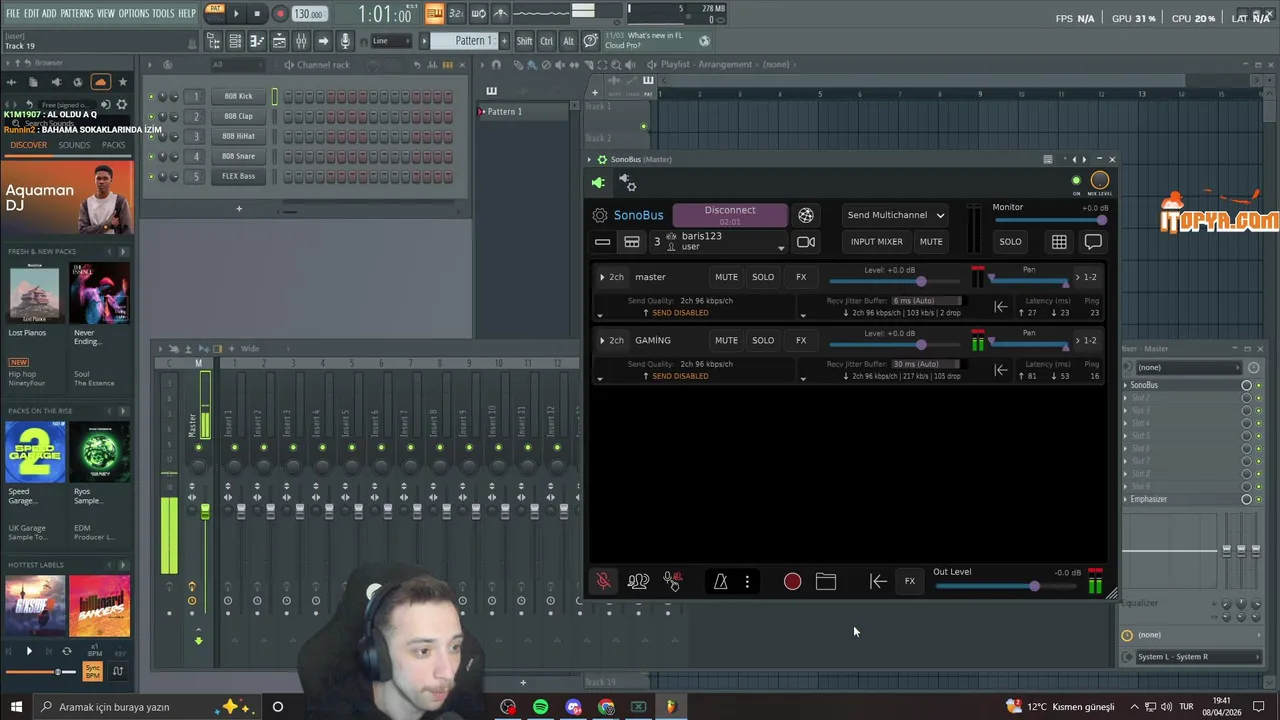Adjust SonoBus Monitor level slider
This screenshot has width=1280, height=720.
1050,220
